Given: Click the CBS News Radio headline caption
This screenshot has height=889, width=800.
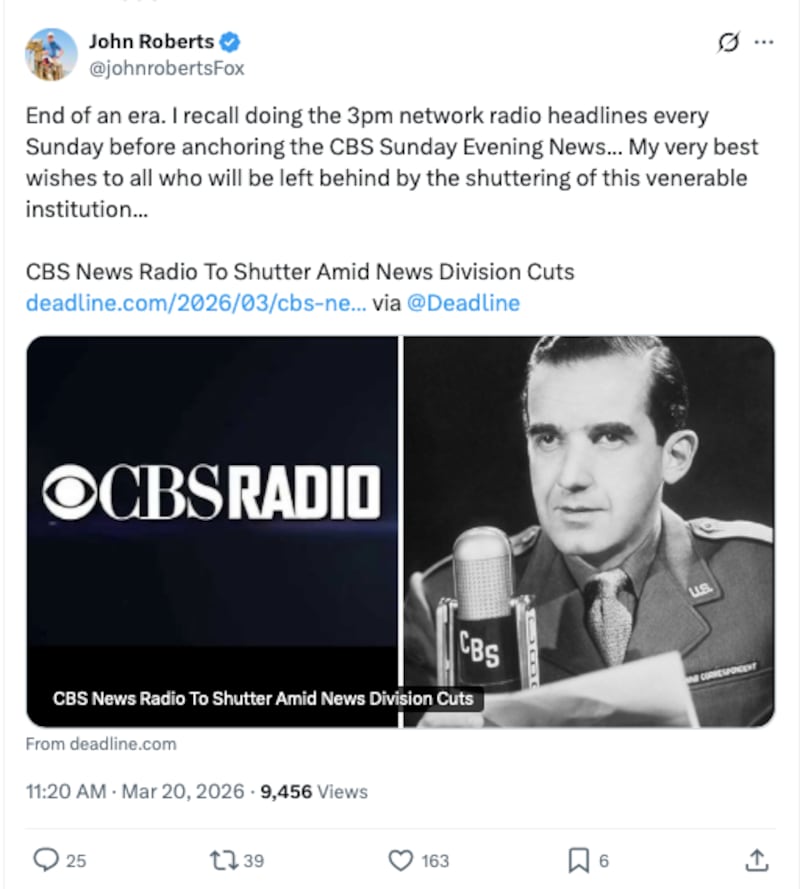Looking at the screenshot, I should (265, 699).
